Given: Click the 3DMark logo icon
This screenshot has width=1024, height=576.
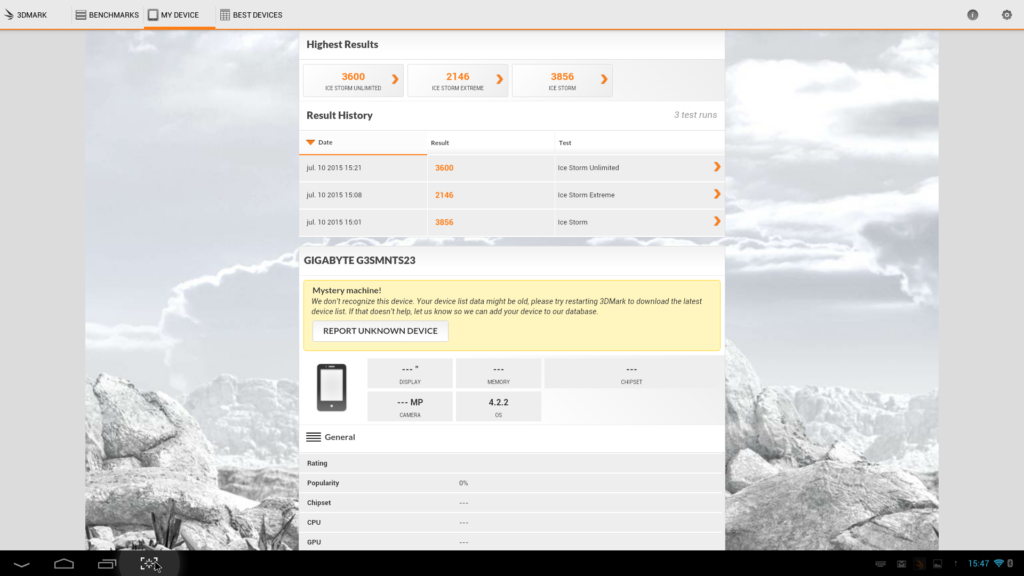Looking at the screenshot, I should point(8,14).
